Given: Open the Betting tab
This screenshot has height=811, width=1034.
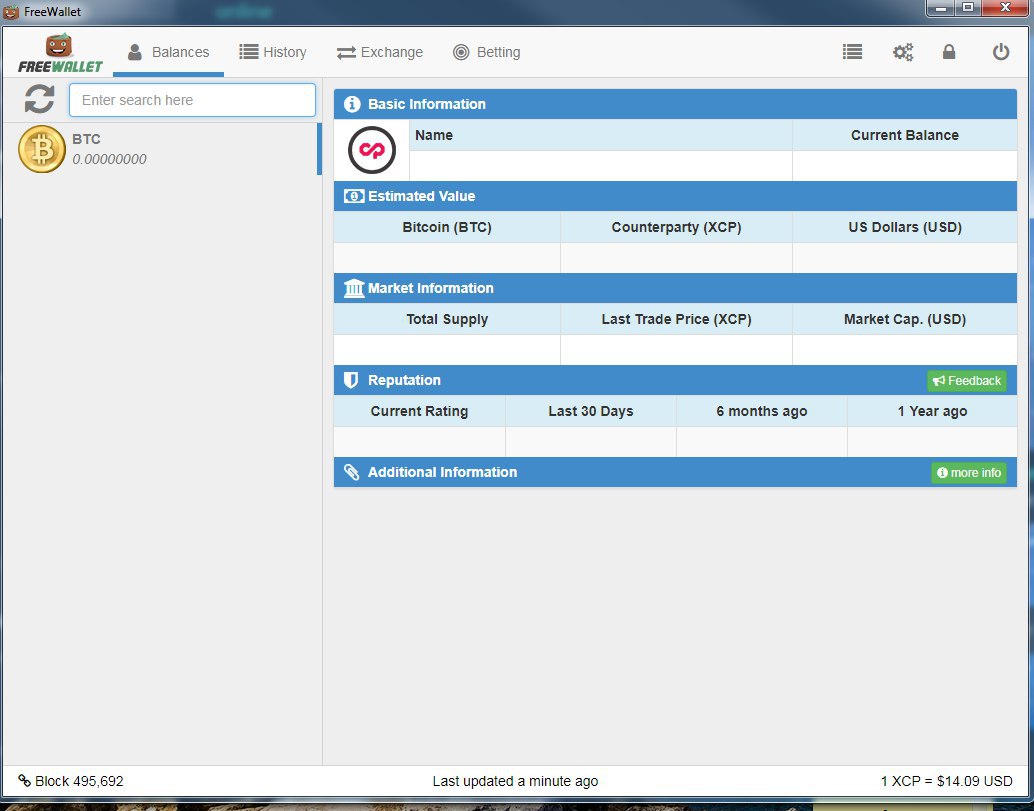Looking at the screenshot, I should tap(487, 52).
